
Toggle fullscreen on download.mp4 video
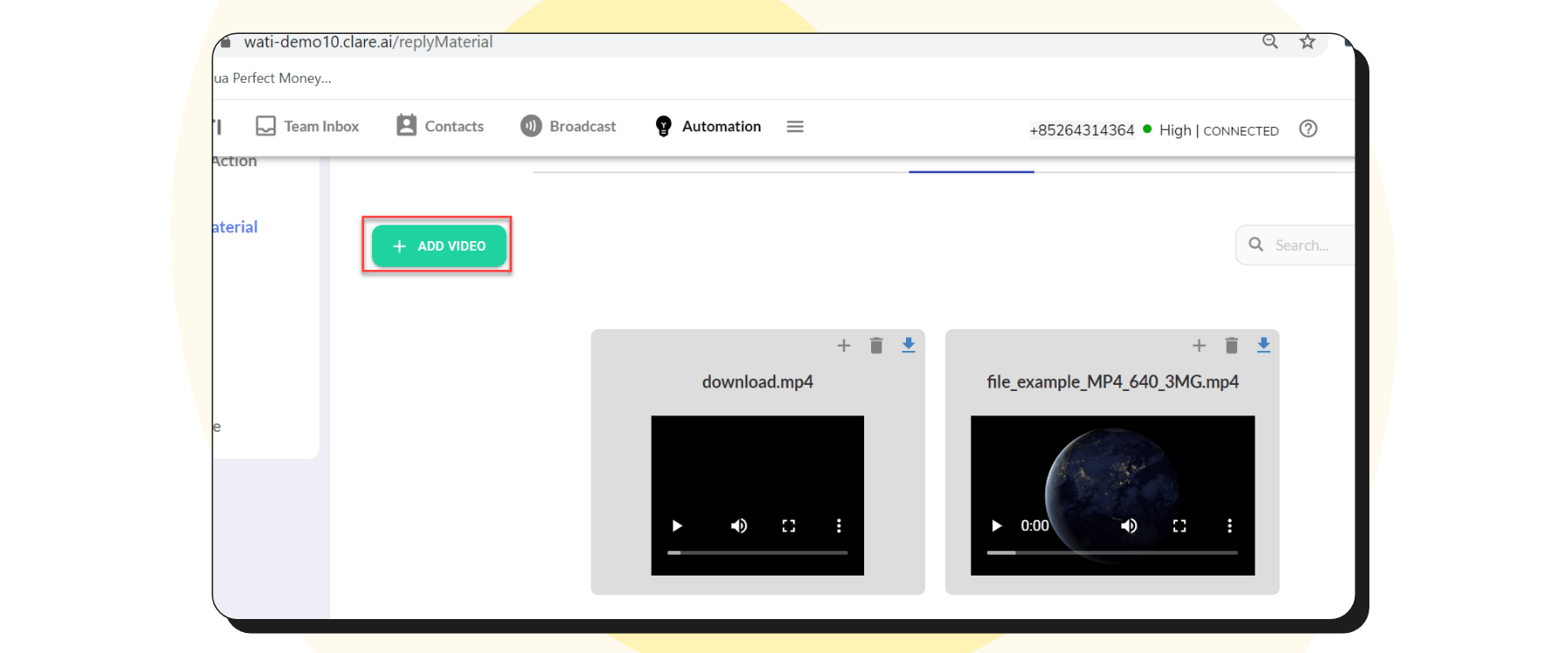coord(788,526)
